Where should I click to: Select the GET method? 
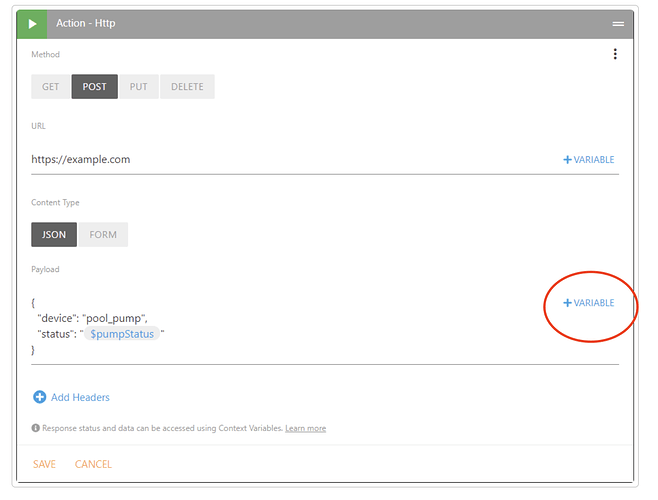point(50,86)
